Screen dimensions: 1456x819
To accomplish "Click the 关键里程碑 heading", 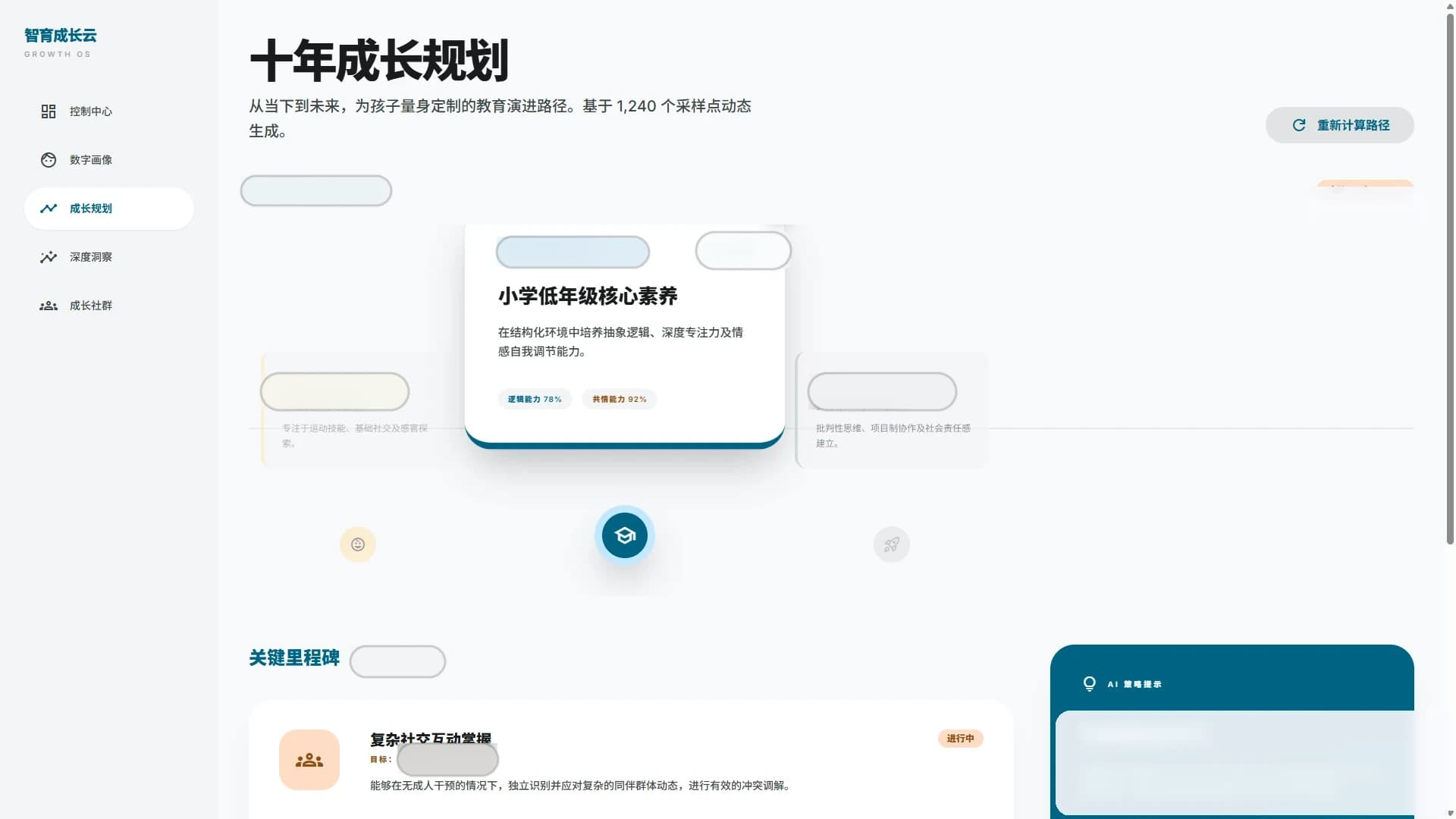I will pos(294,657).
